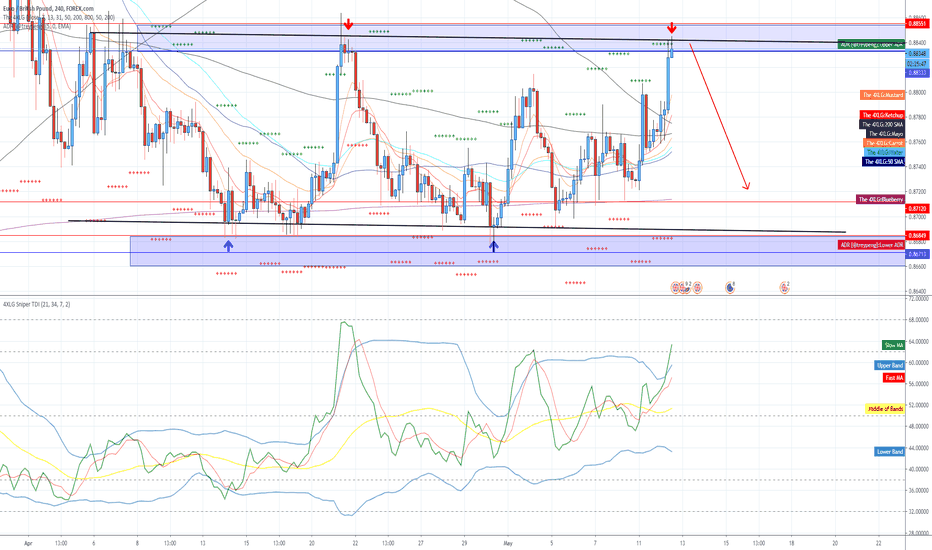Click the blue 0.88333 price tag
This screenshot has height=550, width=932.
(x=918, y=73)
